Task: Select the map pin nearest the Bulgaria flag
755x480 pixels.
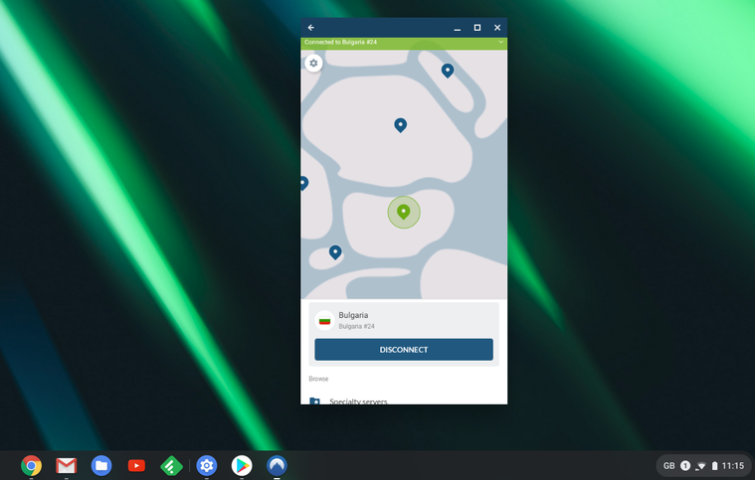Action: tap(335, 252)
